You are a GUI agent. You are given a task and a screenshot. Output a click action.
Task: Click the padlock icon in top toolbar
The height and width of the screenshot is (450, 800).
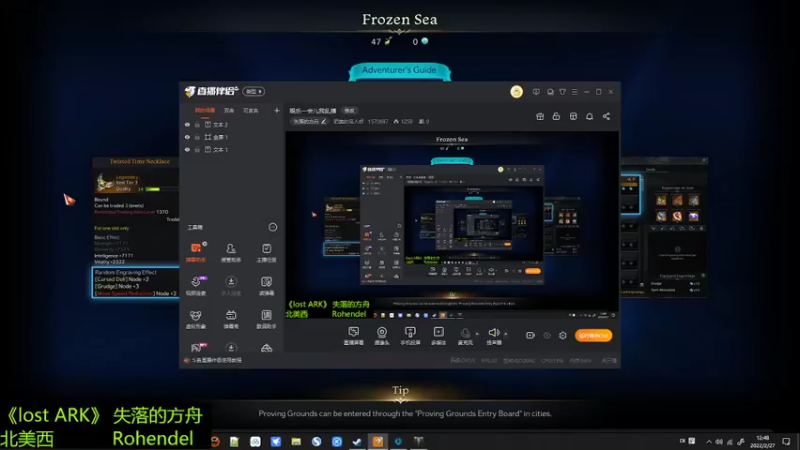tap(556, 116)
